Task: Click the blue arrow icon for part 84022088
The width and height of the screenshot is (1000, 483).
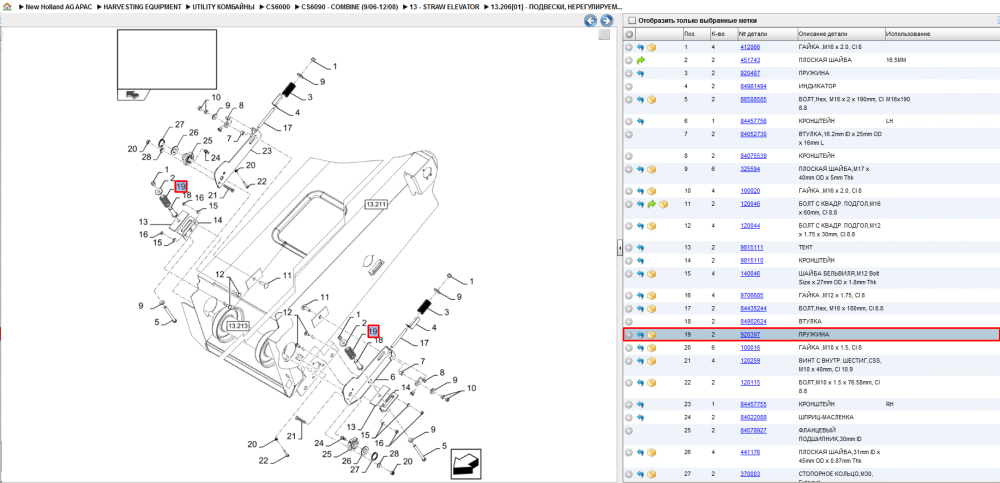Action: click(640, 417)
